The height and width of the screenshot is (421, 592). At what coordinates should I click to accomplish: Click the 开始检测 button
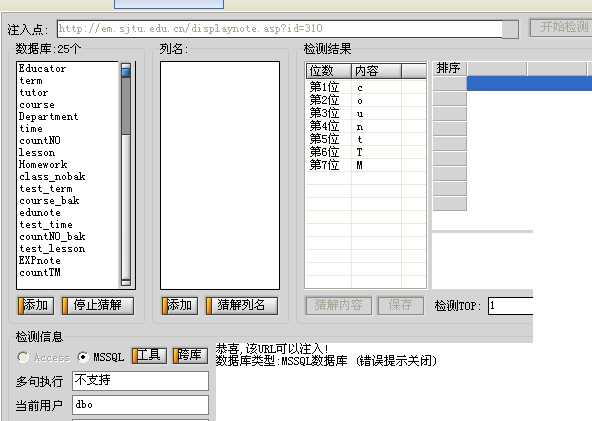pos(561,27)
